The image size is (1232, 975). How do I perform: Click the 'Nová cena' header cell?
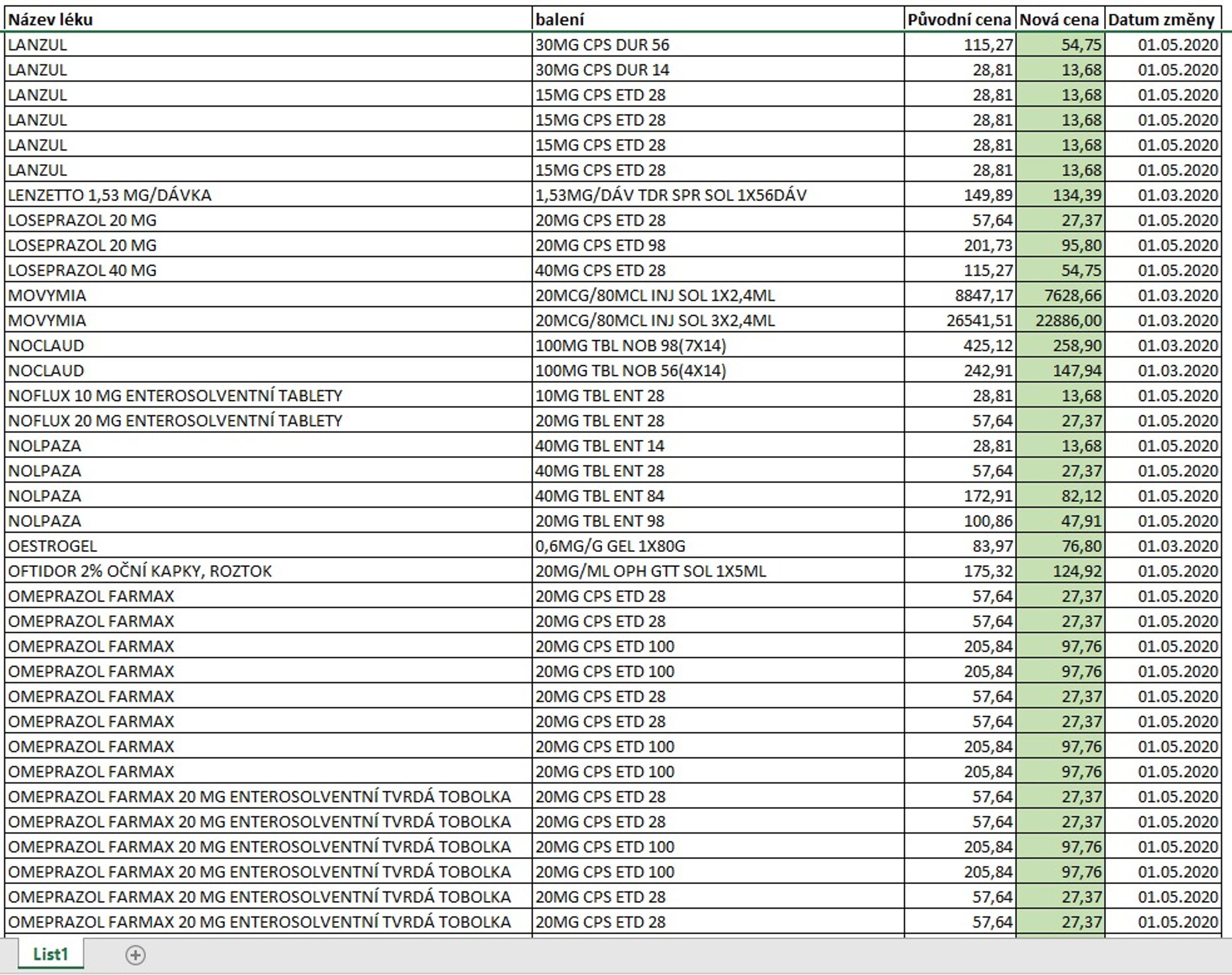[x=1060, y=19]
